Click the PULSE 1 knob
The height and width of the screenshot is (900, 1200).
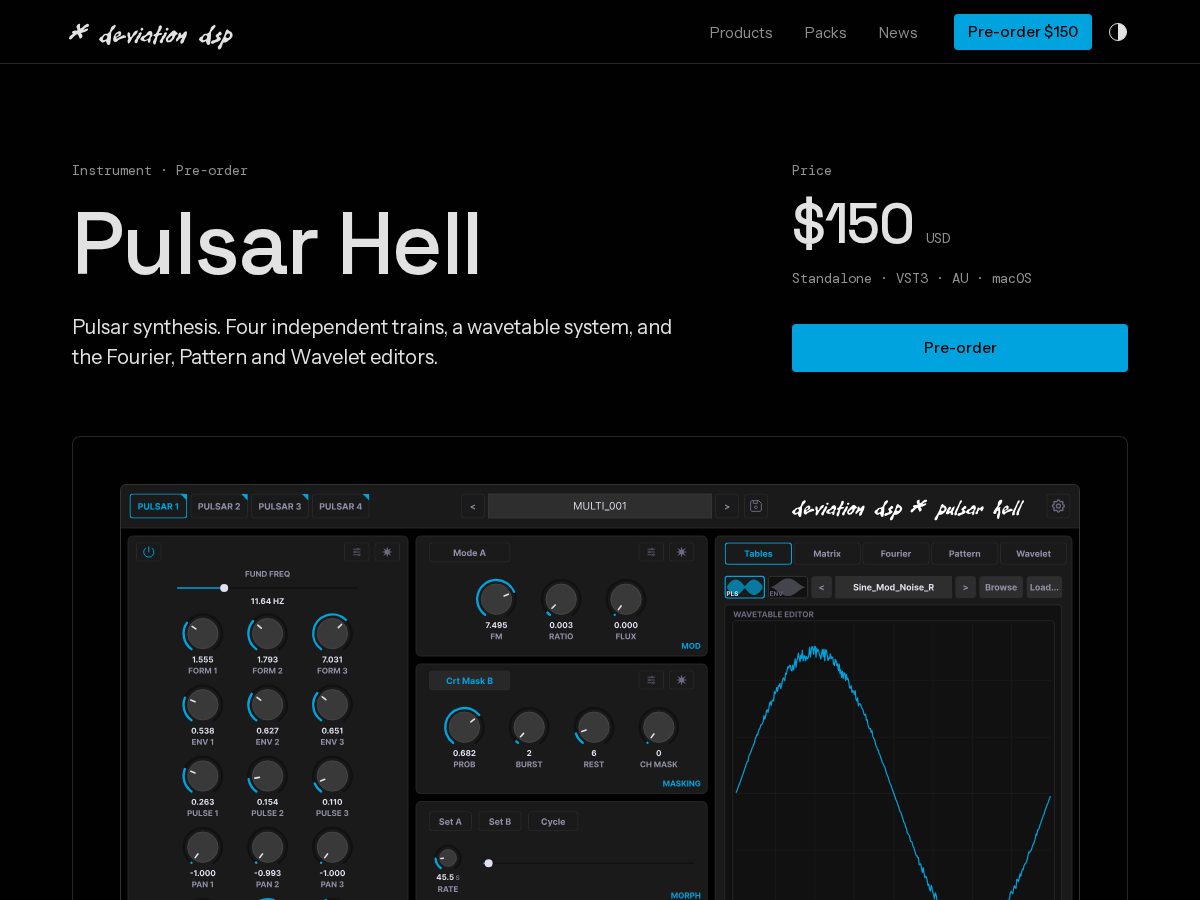(x=203, y=776)
